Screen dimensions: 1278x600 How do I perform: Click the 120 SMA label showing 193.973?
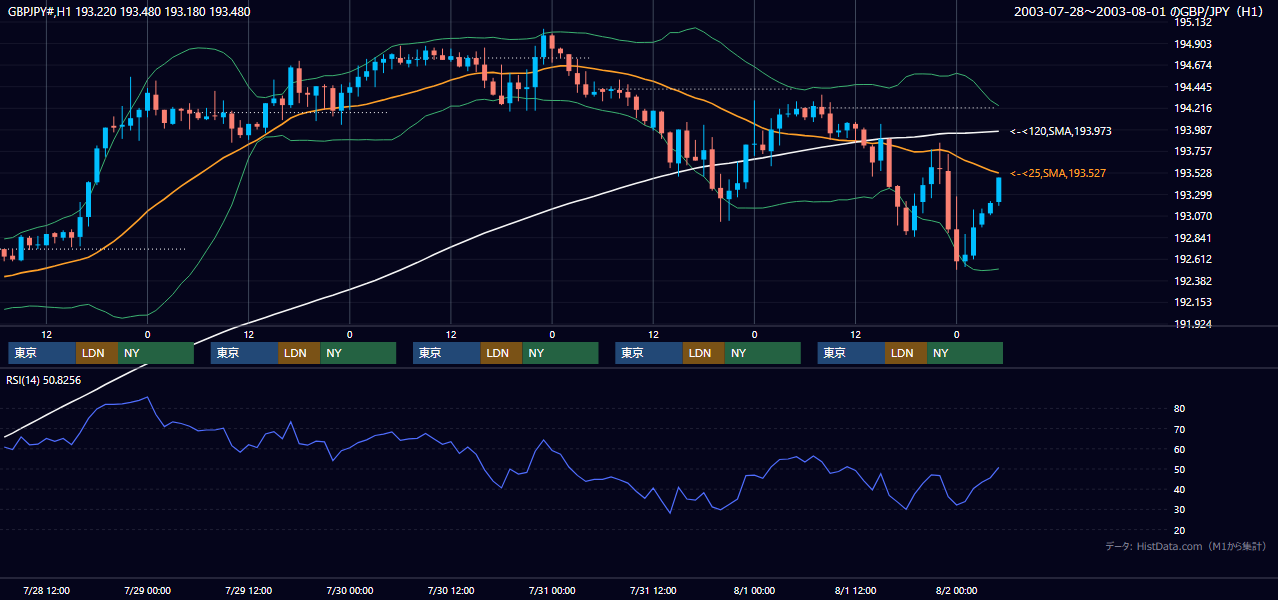(x=1061, y=131)
